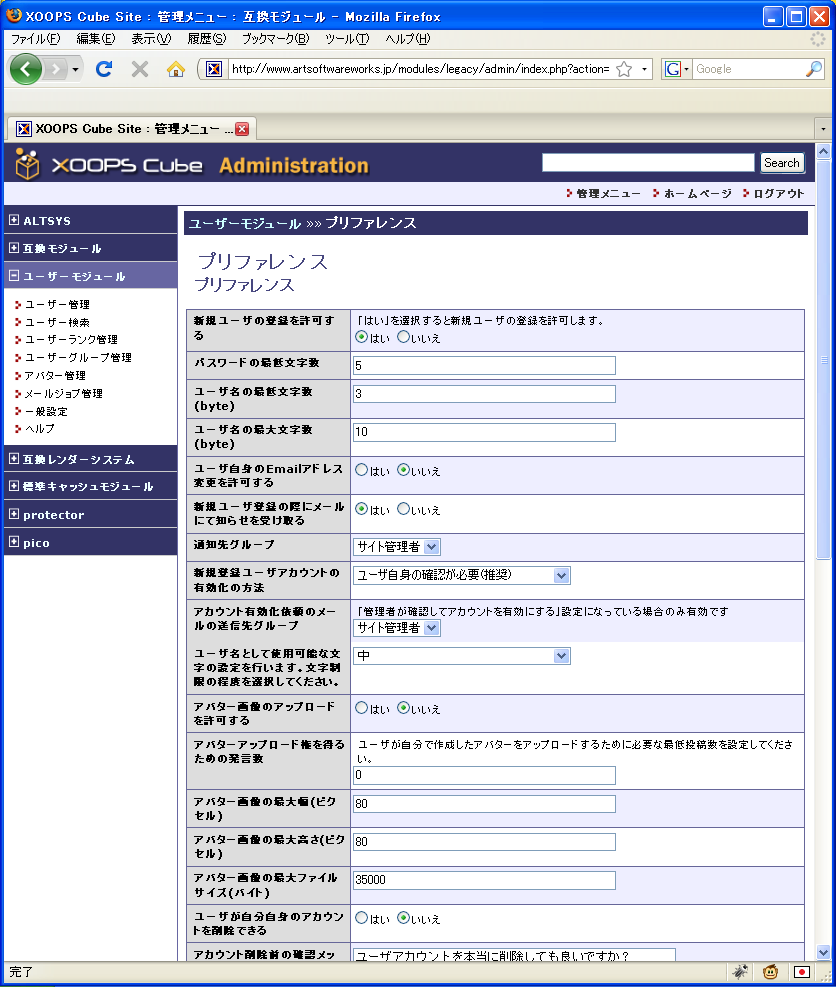Open アバター管理 in the sidebar

coord(55,375)
